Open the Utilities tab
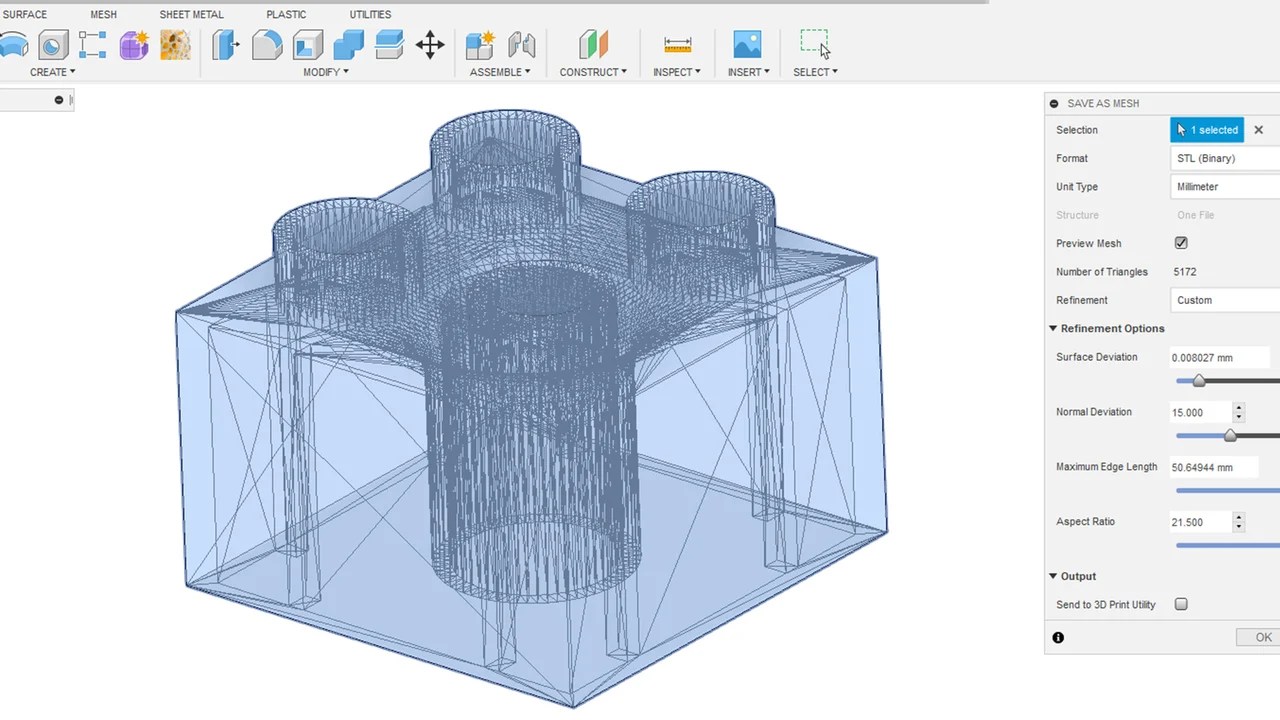 point(370,15)
